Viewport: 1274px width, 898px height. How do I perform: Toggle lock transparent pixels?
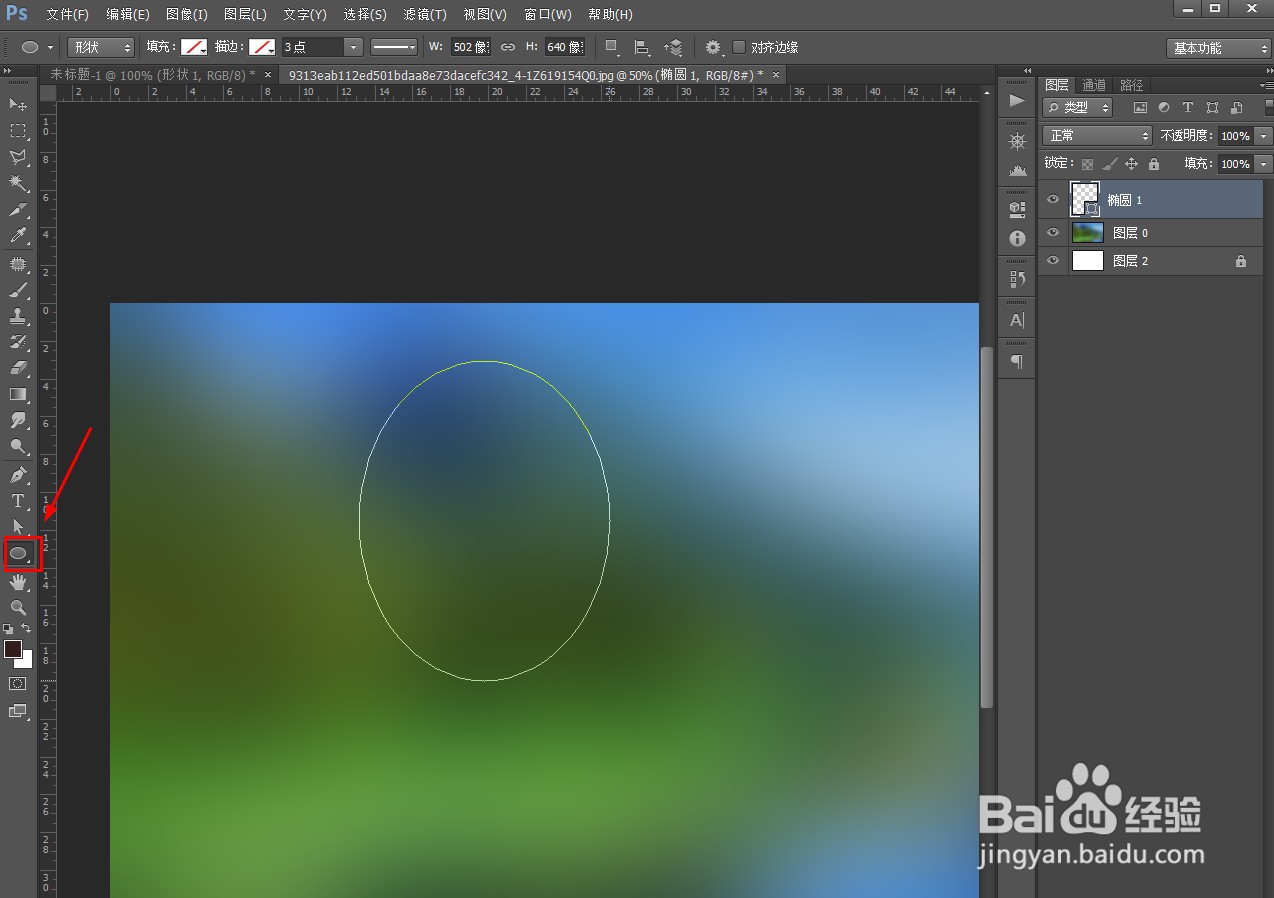coord(1087,164)
